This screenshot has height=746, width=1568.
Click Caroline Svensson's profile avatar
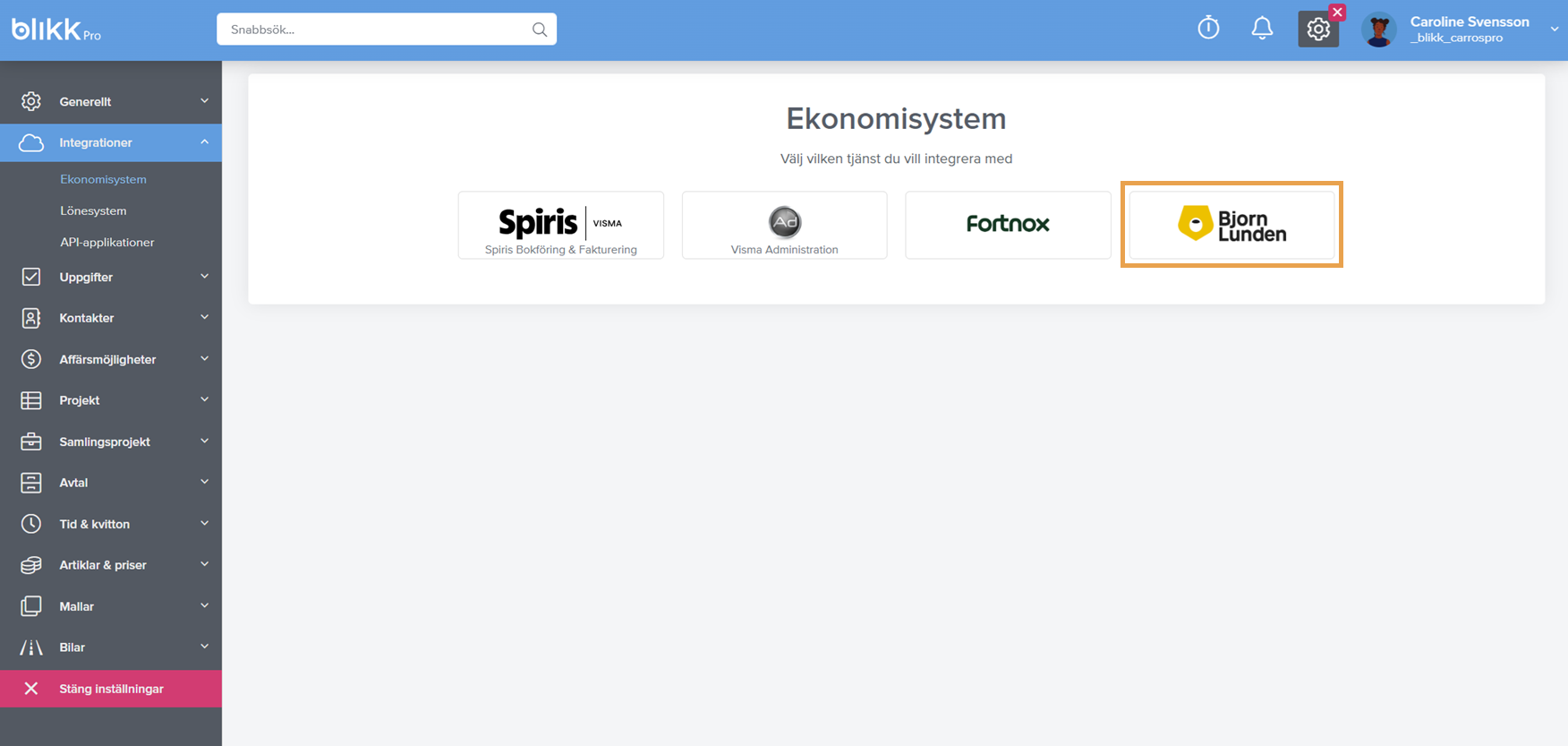pos(1378,30)
